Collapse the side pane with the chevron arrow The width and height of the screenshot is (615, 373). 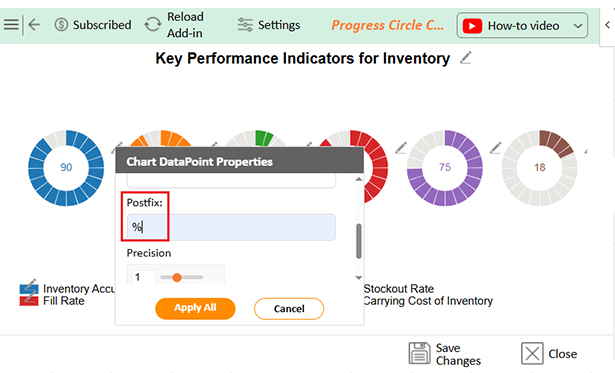coord(608,25)
